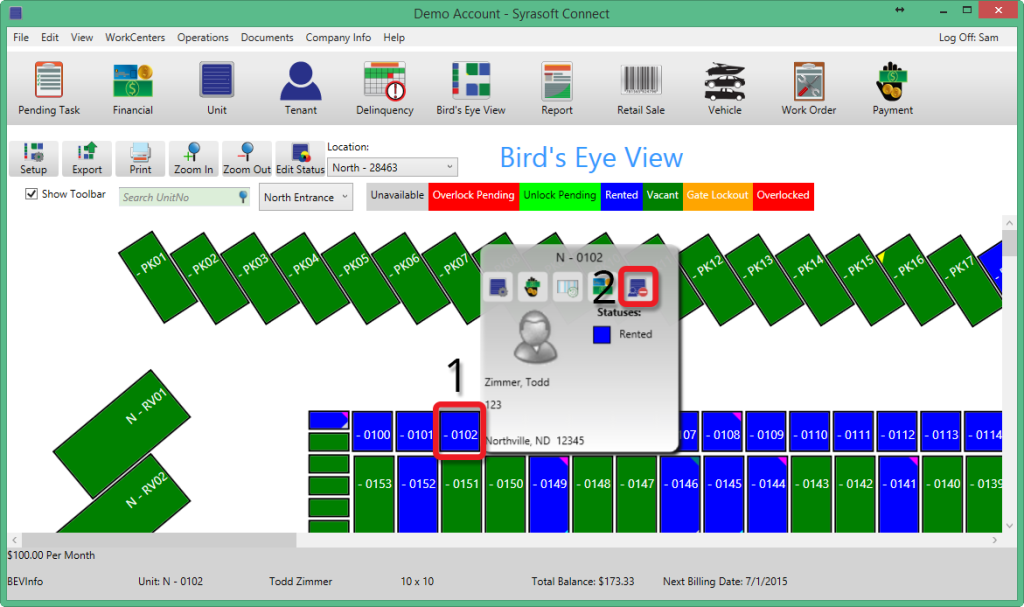Click the Gate Lockout orange legend

(717, 195)
